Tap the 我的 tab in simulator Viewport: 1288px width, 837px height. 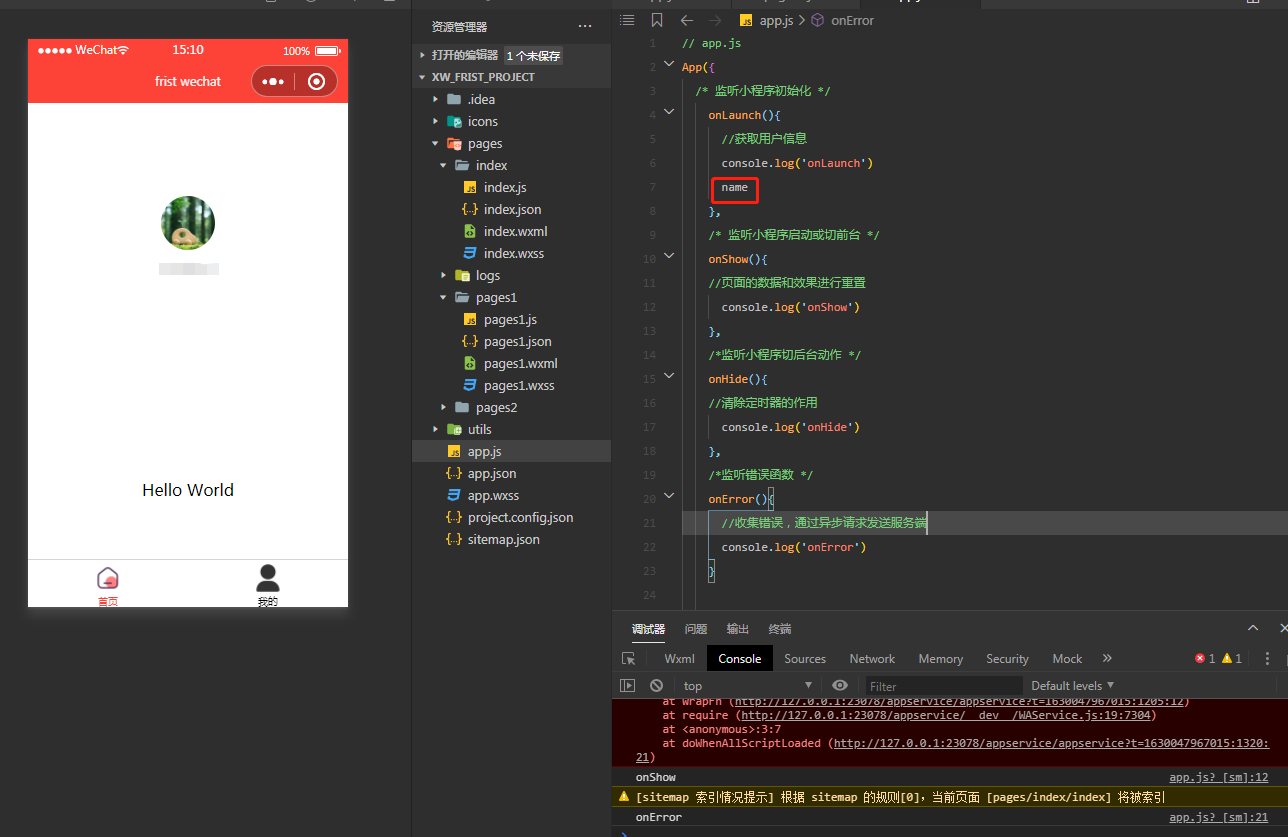(x=267, y=586)
